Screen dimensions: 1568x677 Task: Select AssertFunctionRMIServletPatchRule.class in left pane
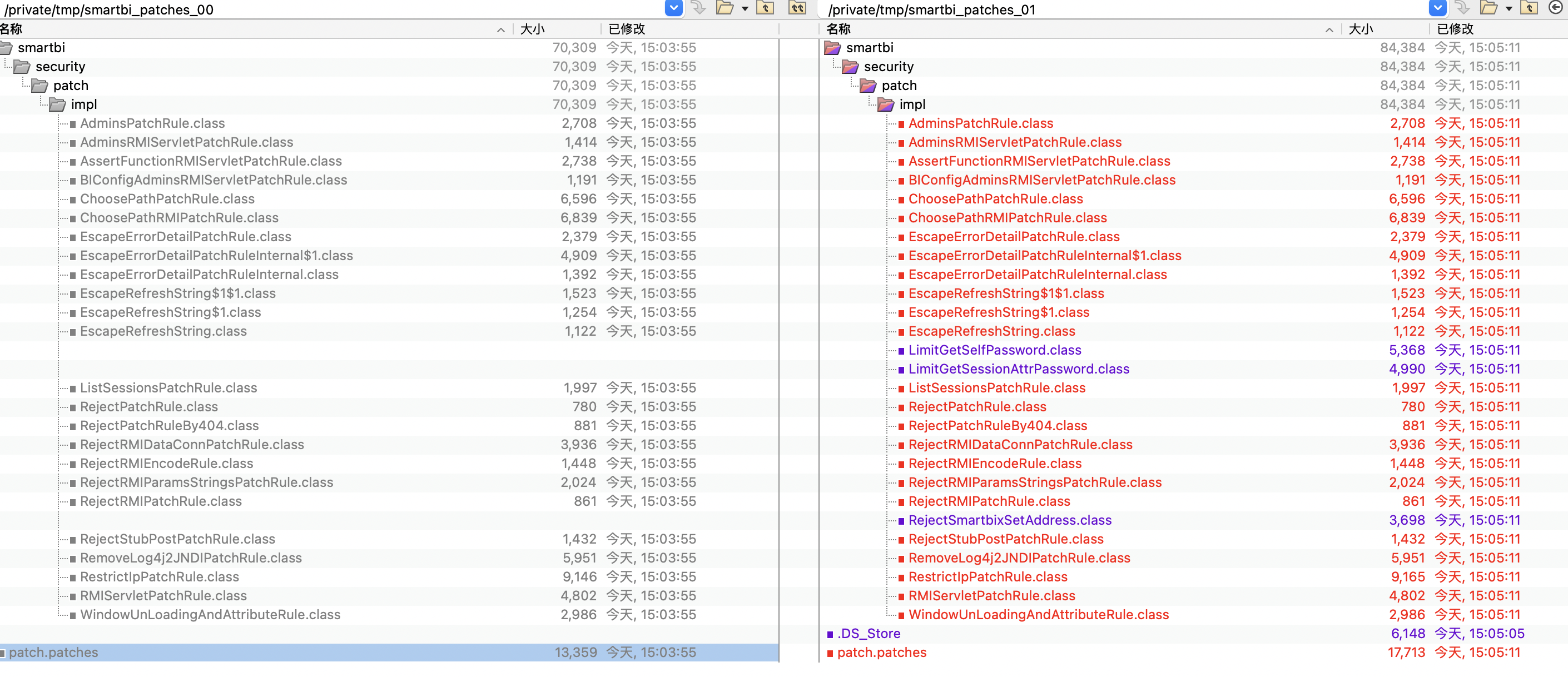[x=211, y=161]
